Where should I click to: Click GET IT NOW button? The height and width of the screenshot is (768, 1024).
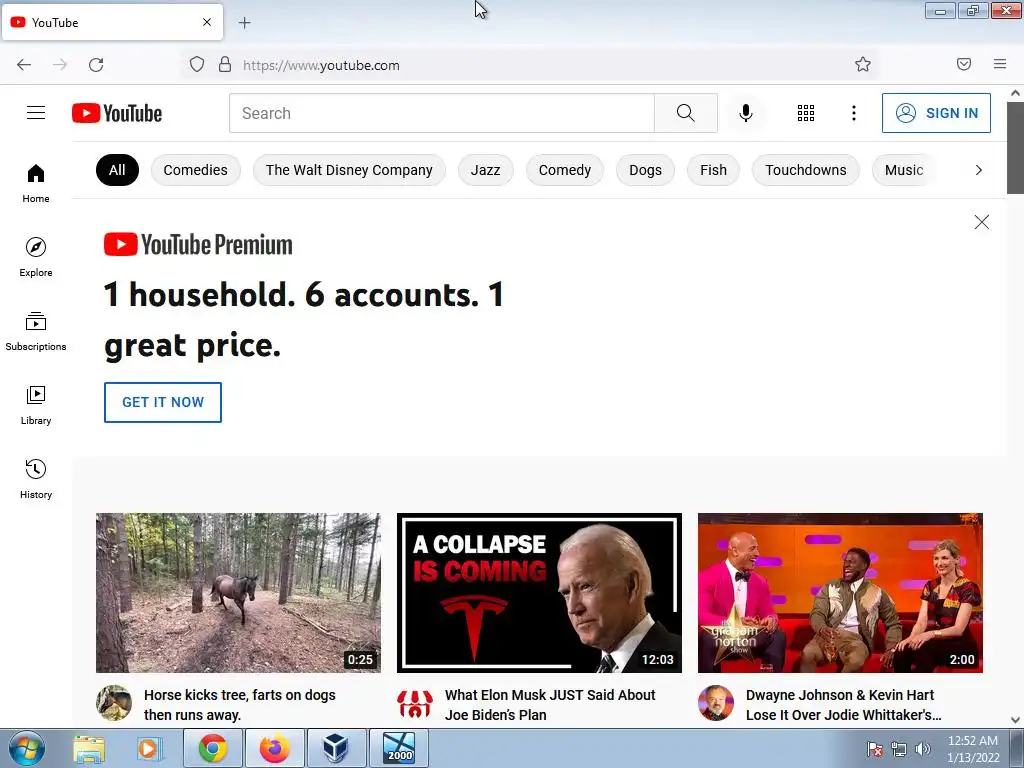pos(163,402)
